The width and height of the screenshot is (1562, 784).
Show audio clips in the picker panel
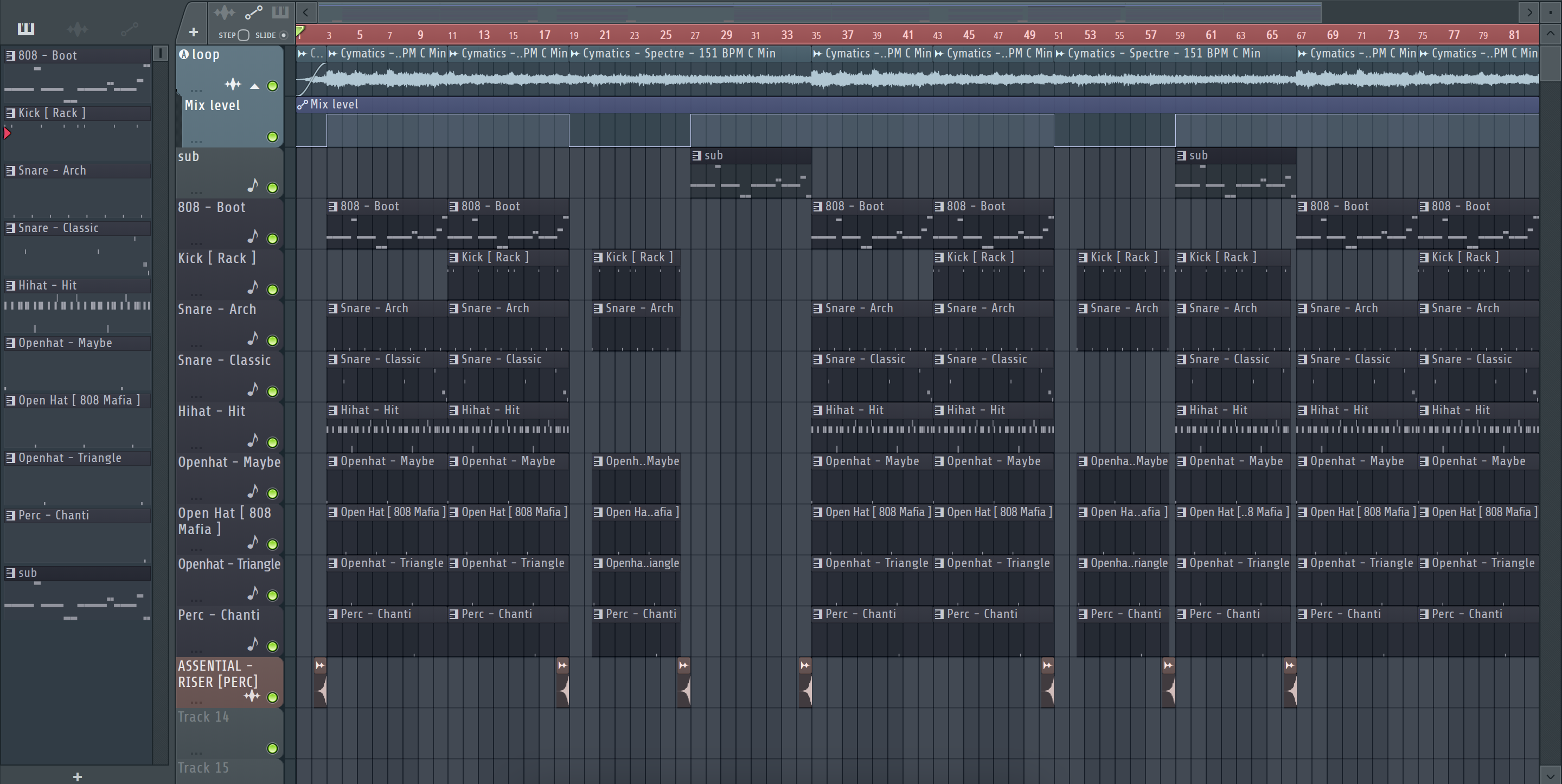click(x=78, y=29)
